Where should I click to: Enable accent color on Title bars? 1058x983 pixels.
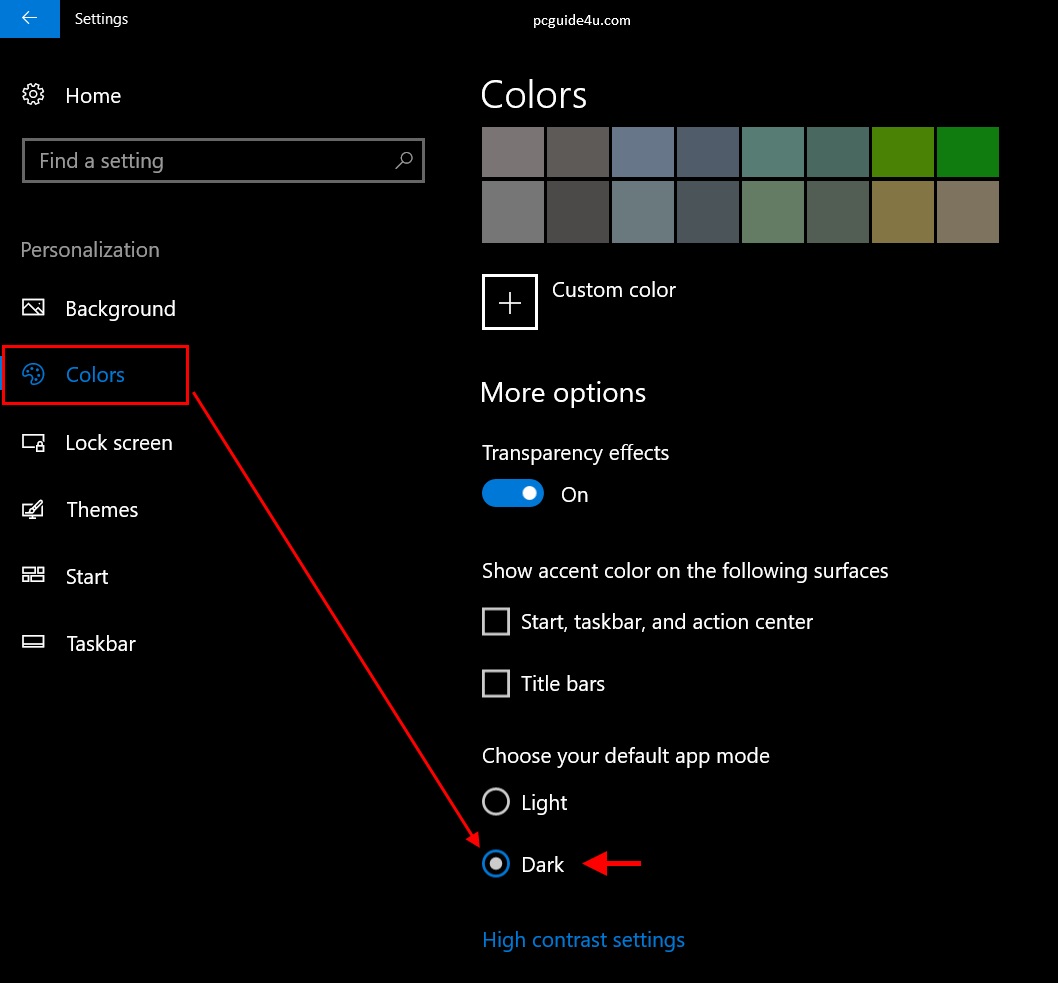tap(496, 684)
